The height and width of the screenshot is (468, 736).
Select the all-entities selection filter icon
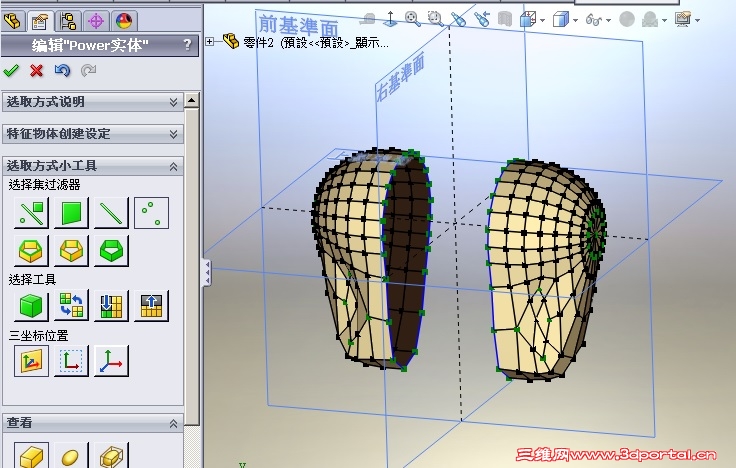pyautogui.click(x=31, y=213)
